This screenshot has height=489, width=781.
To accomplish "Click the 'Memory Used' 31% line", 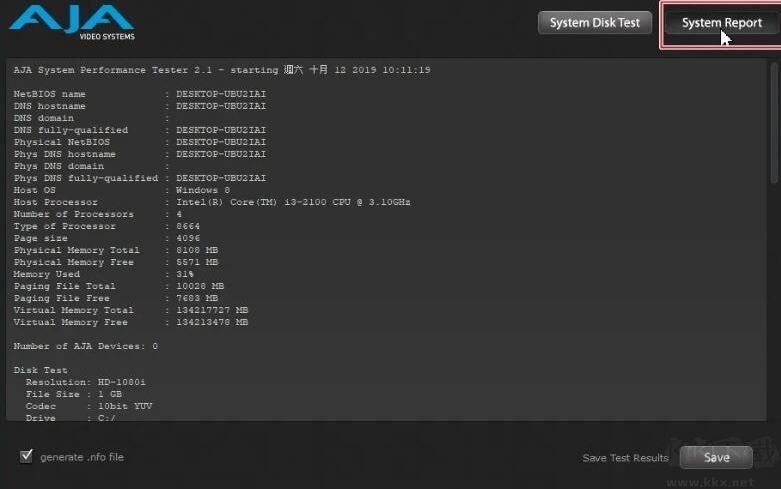I will click(104, 274).
